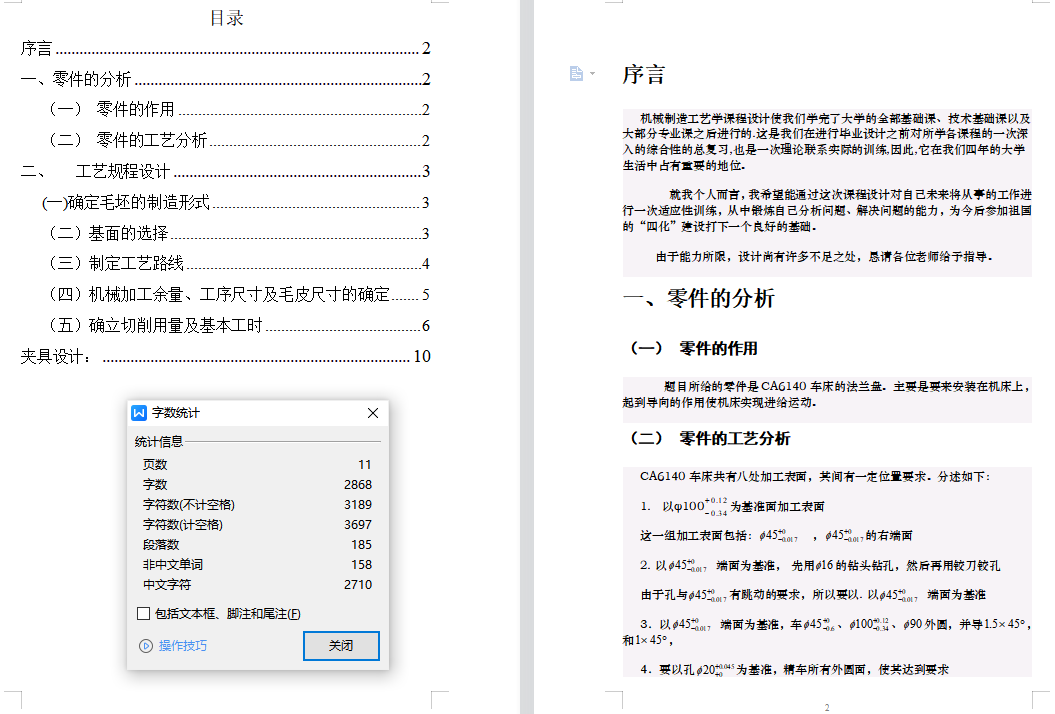Screen dimensions: 1055x714
Task: Click the WPS logo in the dialog title
Action: (x=139, y=413)
